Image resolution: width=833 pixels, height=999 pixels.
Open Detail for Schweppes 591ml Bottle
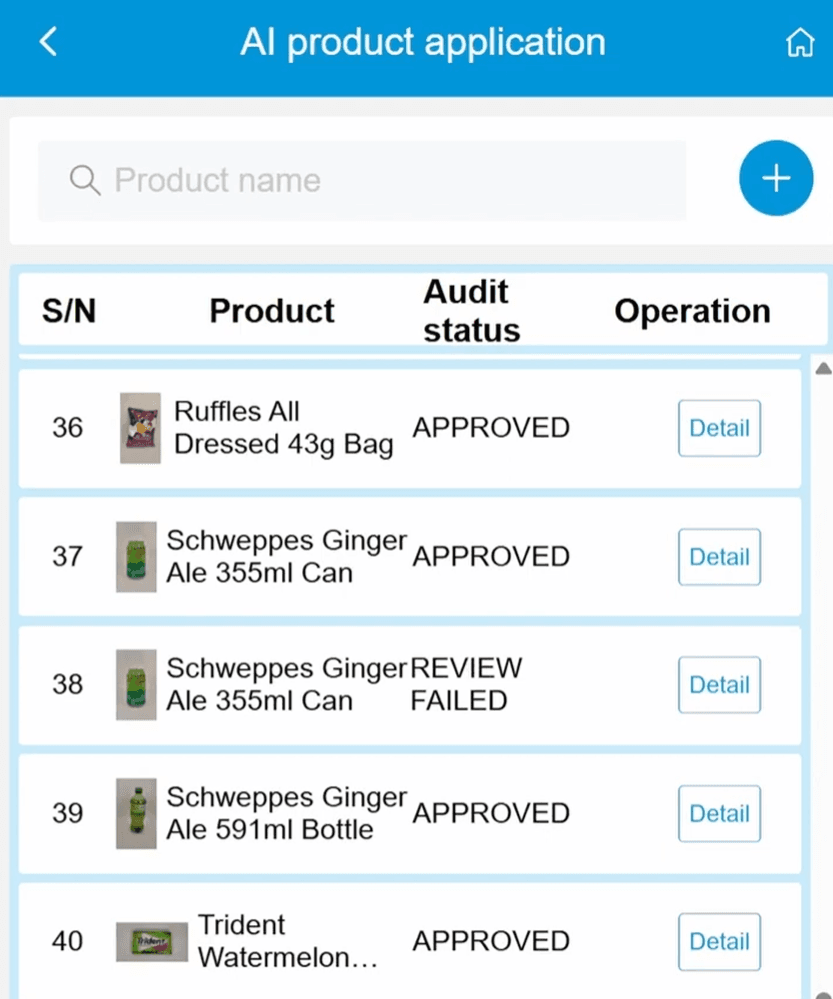click(x=719, y=814)
